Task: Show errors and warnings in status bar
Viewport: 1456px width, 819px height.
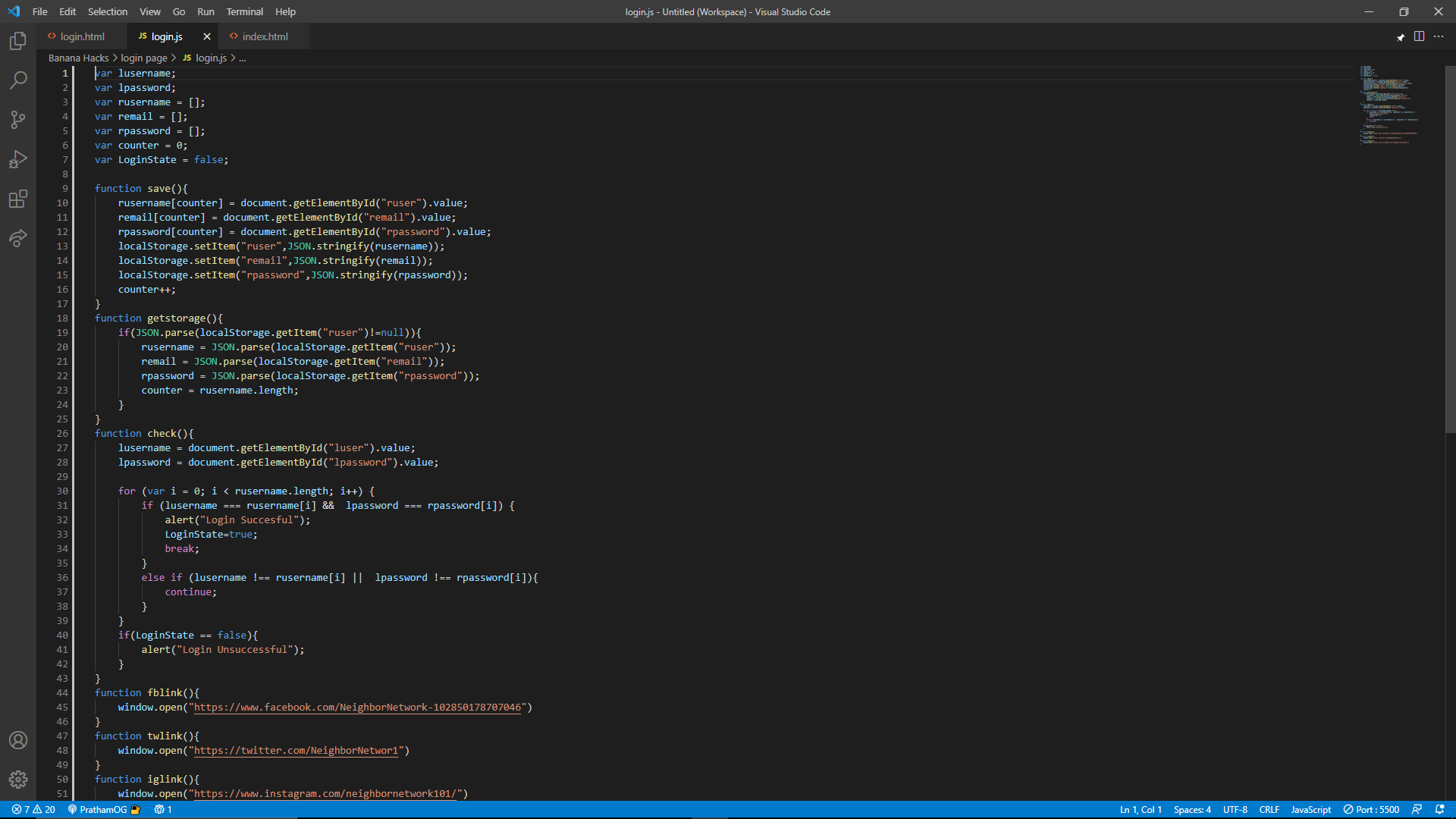Action: click(x=33, y=809)
